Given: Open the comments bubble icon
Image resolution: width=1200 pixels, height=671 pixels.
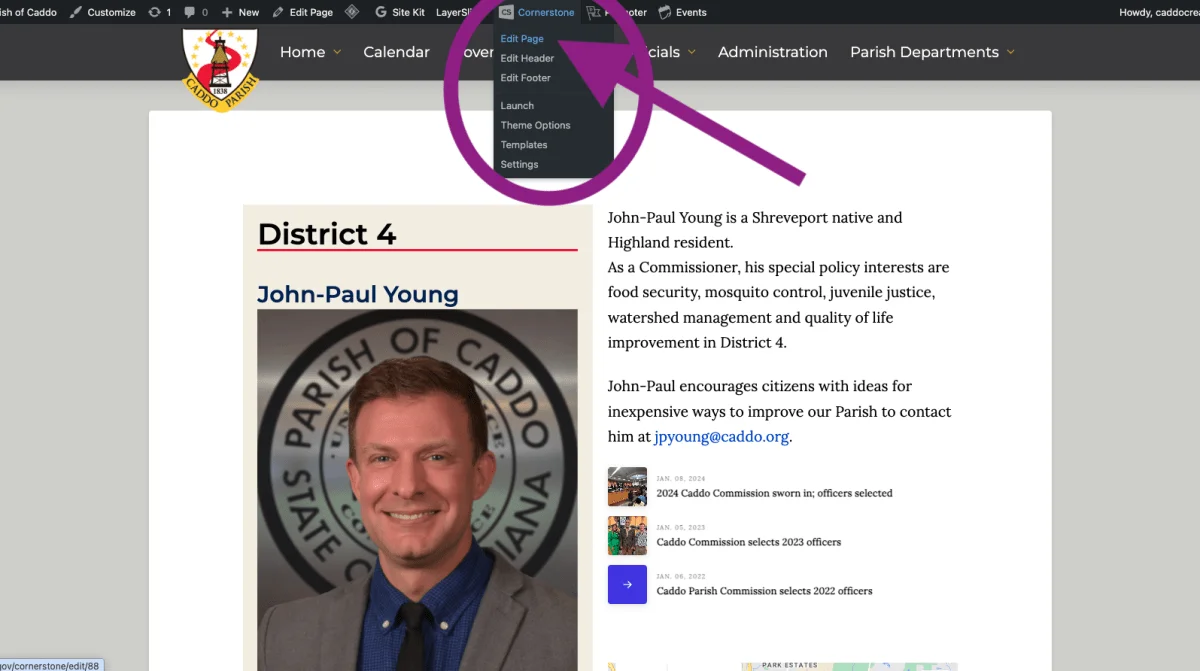Looking at the screenshot, I should coord(190,12).
